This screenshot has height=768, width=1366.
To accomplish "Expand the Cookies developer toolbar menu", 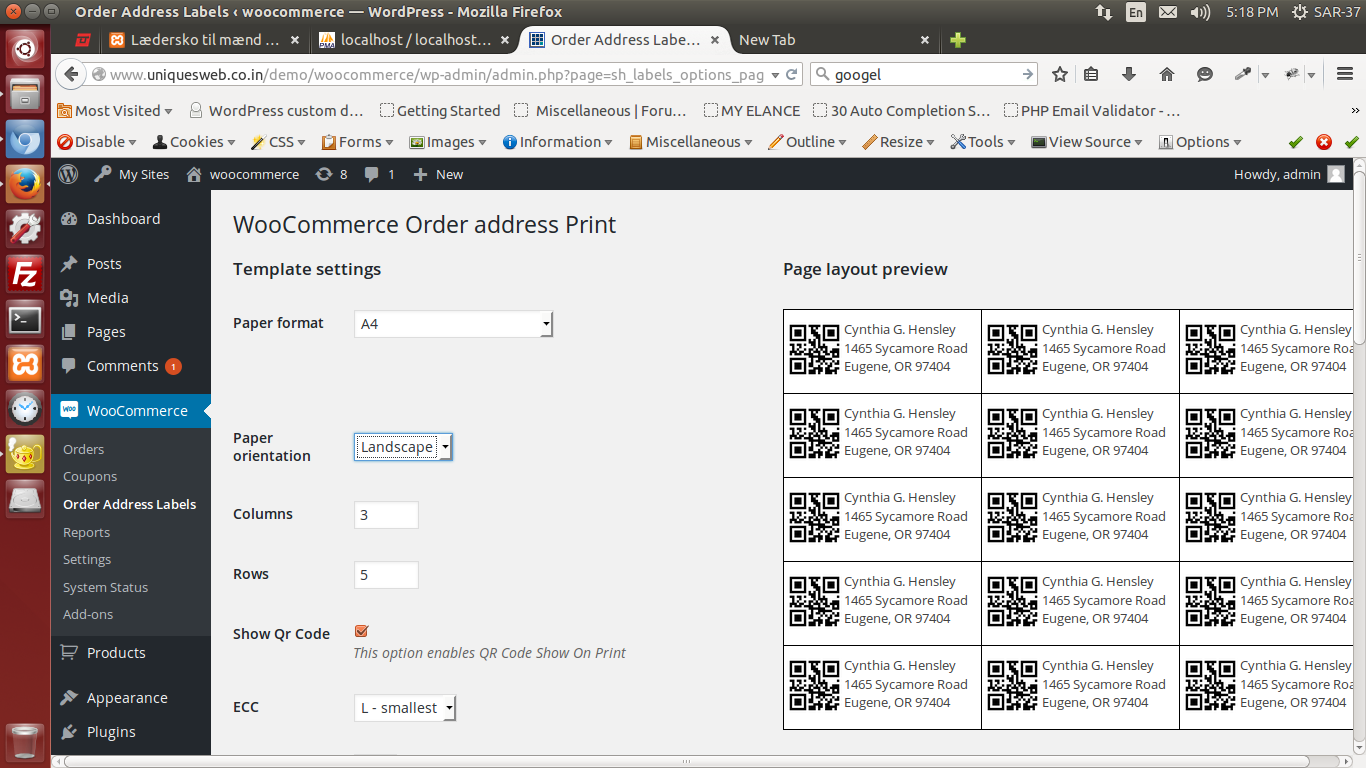I will tap(194, 142).
